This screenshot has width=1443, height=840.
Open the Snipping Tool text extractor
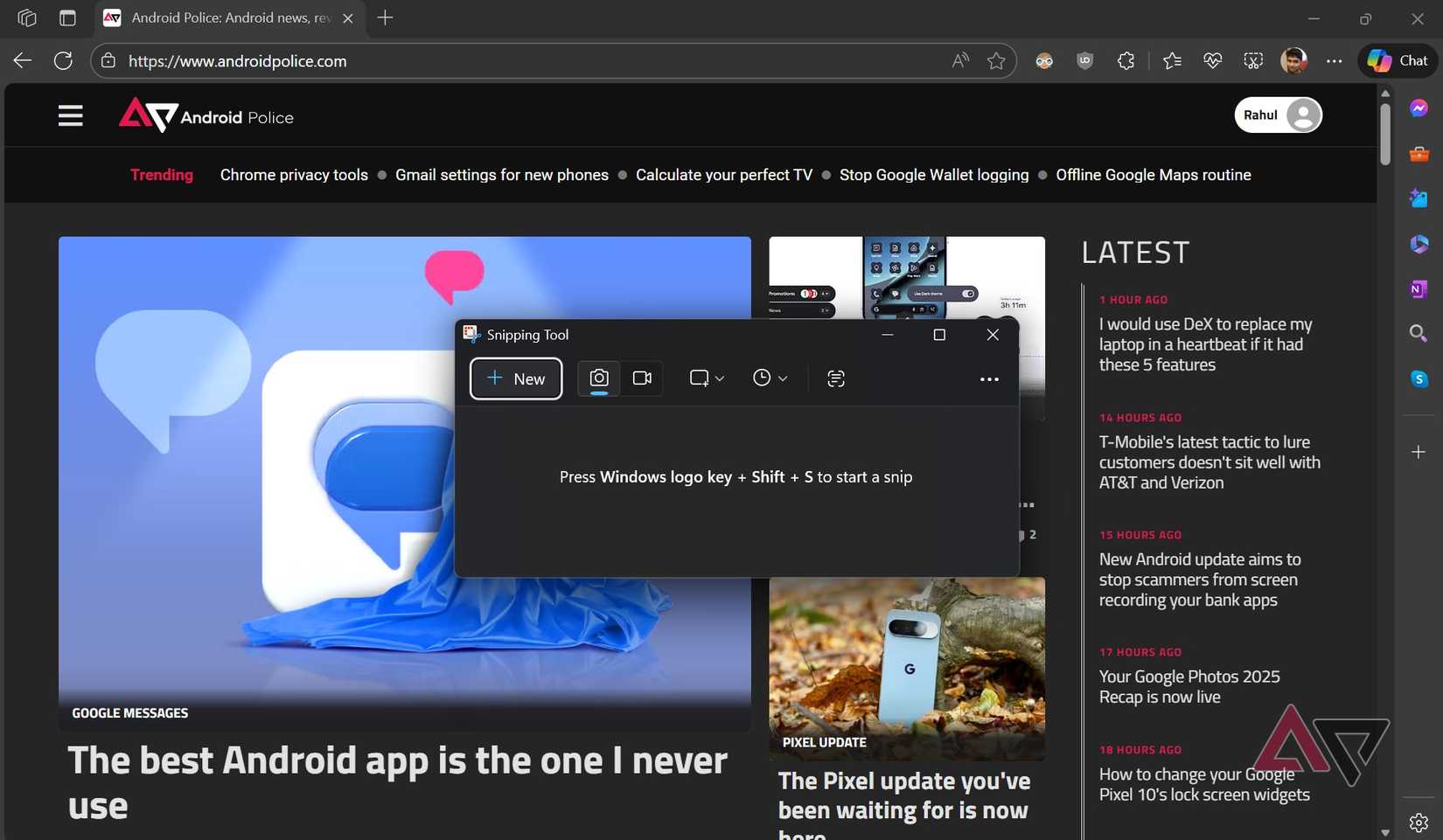835,378
